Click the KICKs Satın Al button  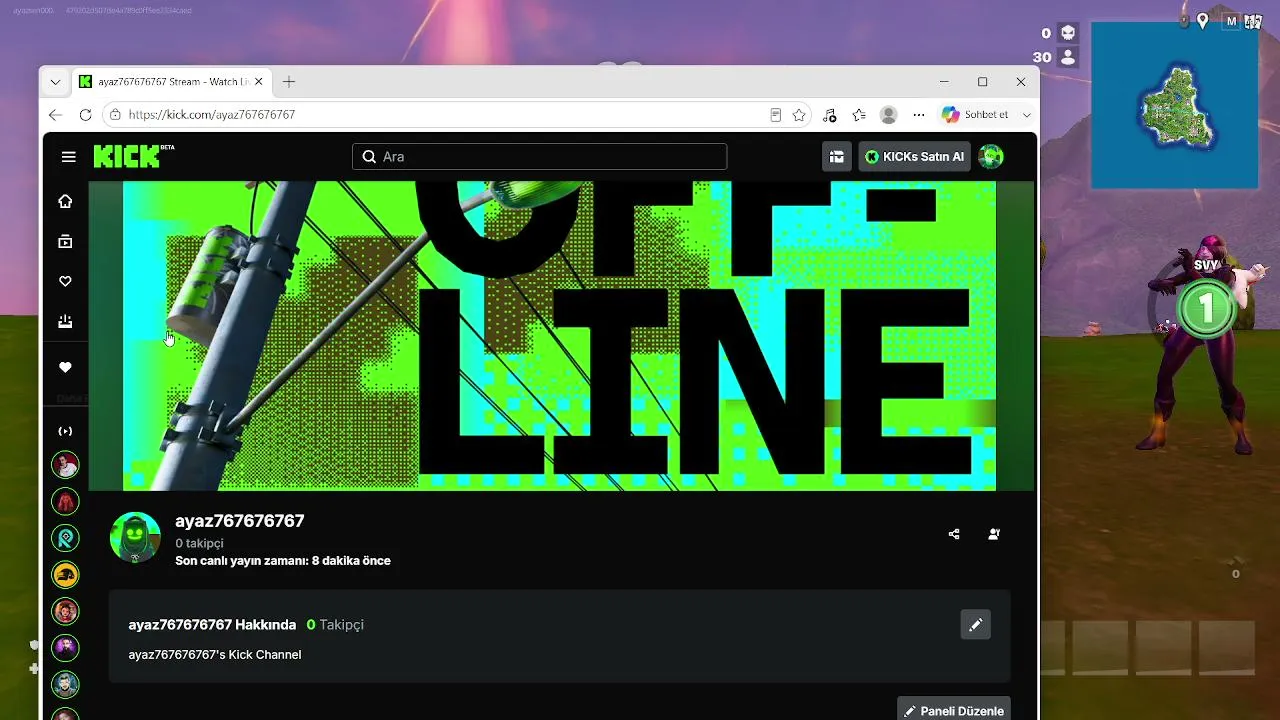coord(914,157)
